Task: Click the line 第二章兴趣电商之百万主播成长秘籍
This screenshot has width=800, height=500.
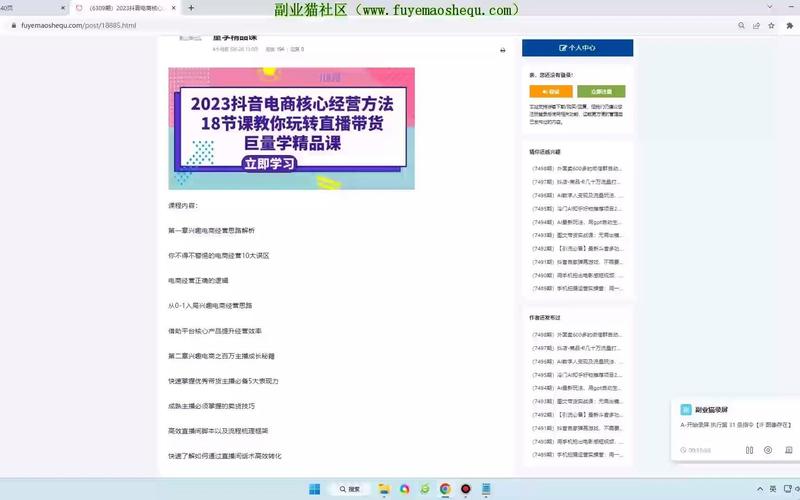Action: click(221, 356)
